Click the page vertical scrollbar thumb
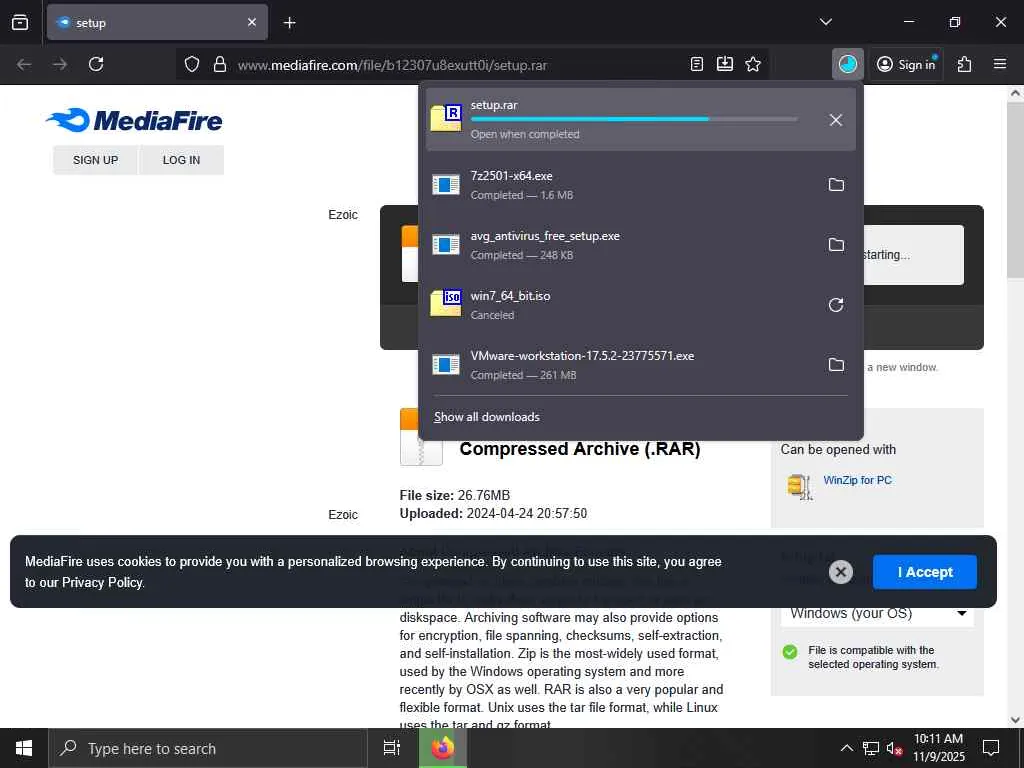 (x=1015, y=189)
